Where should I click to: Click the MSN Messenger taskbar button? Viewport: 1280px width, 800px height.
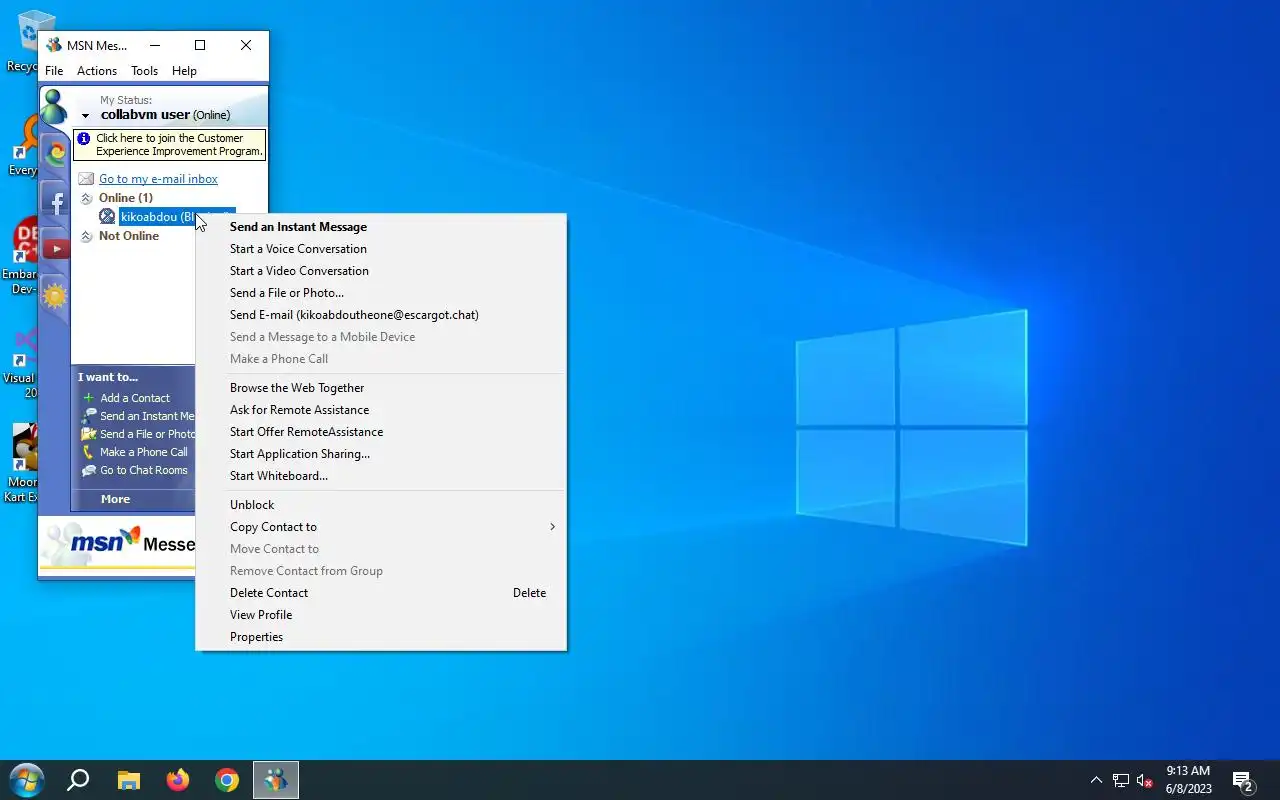click(x=276, y=780)
